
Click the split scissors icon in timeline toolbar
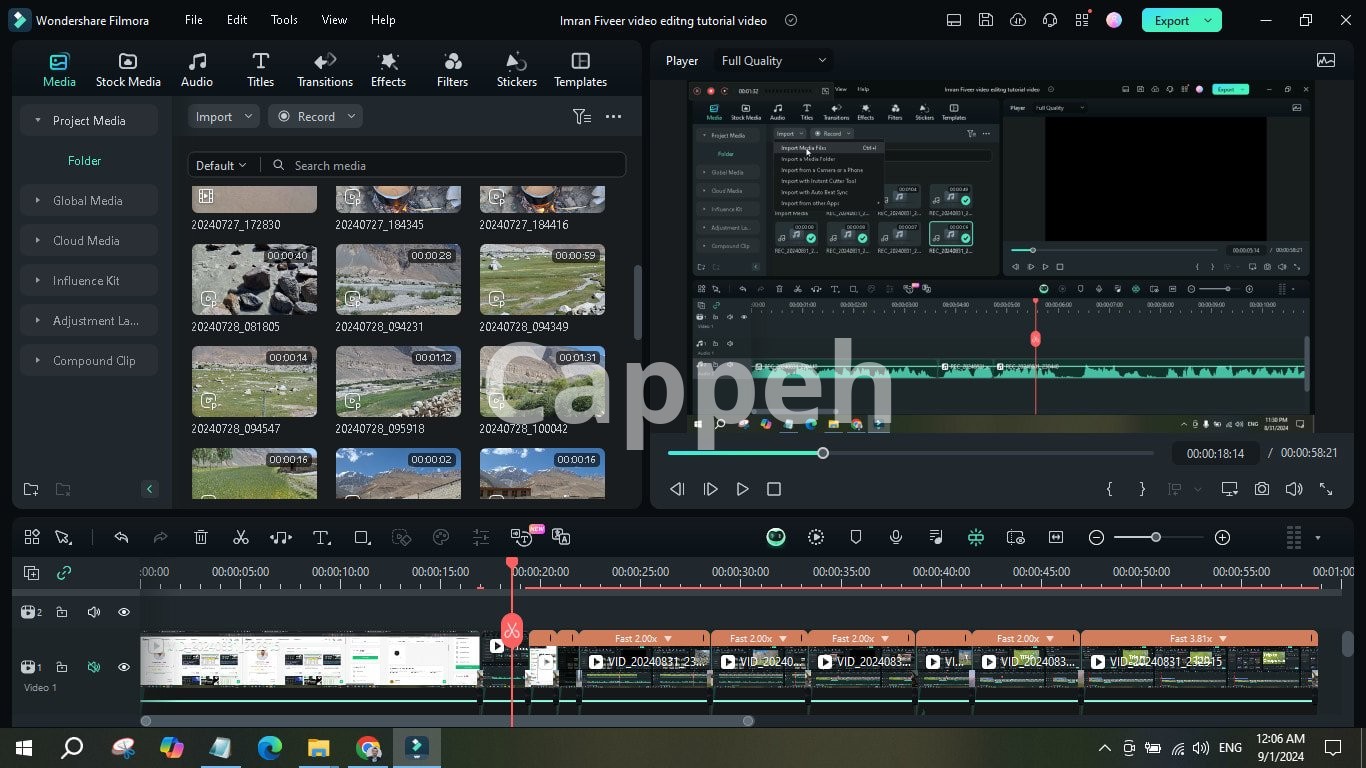click(240, 537)
